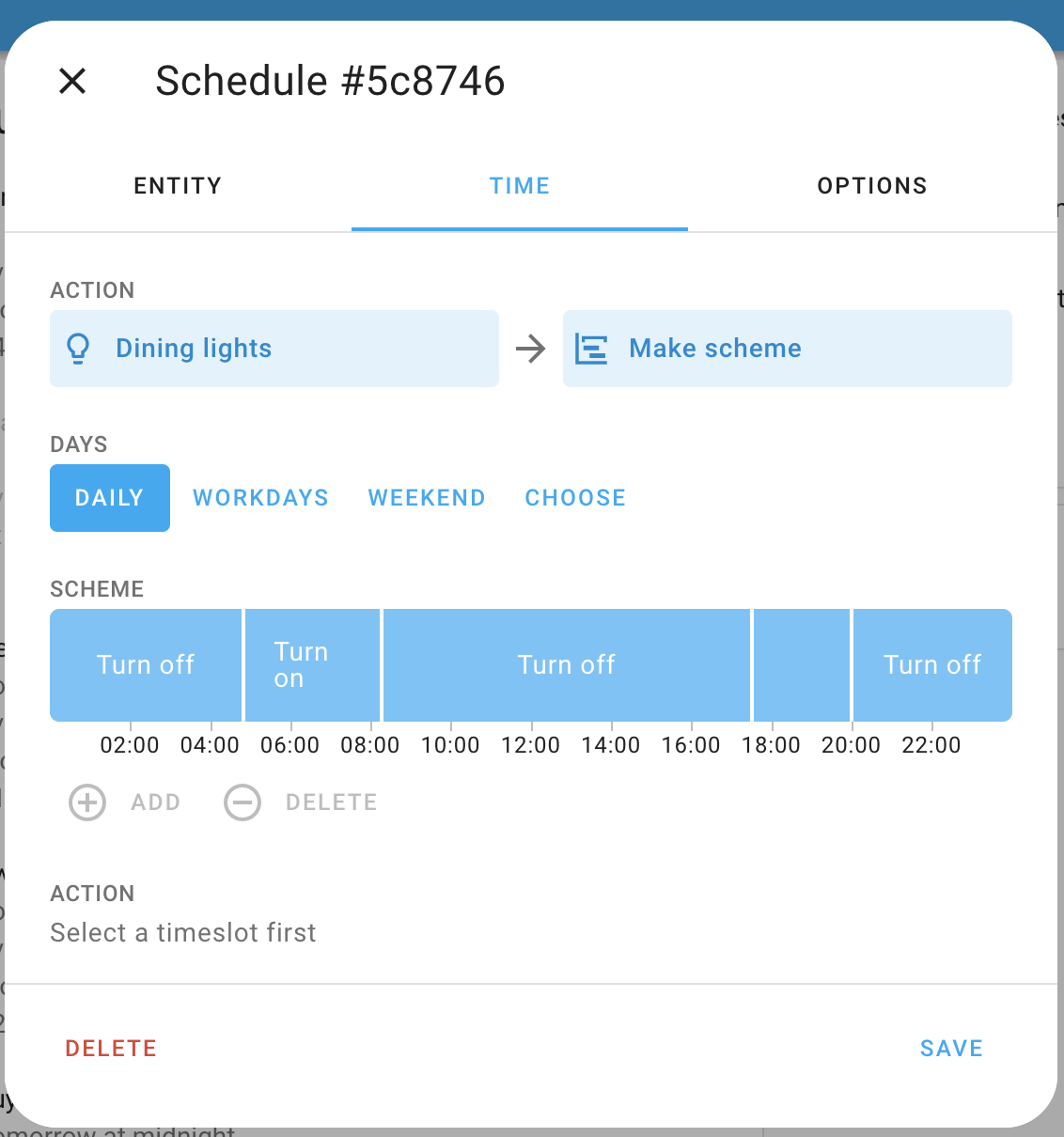Screen dimensions: 1064x1137
Task: Select the empty timeslot before 20:00
Action: pos(801,664)
